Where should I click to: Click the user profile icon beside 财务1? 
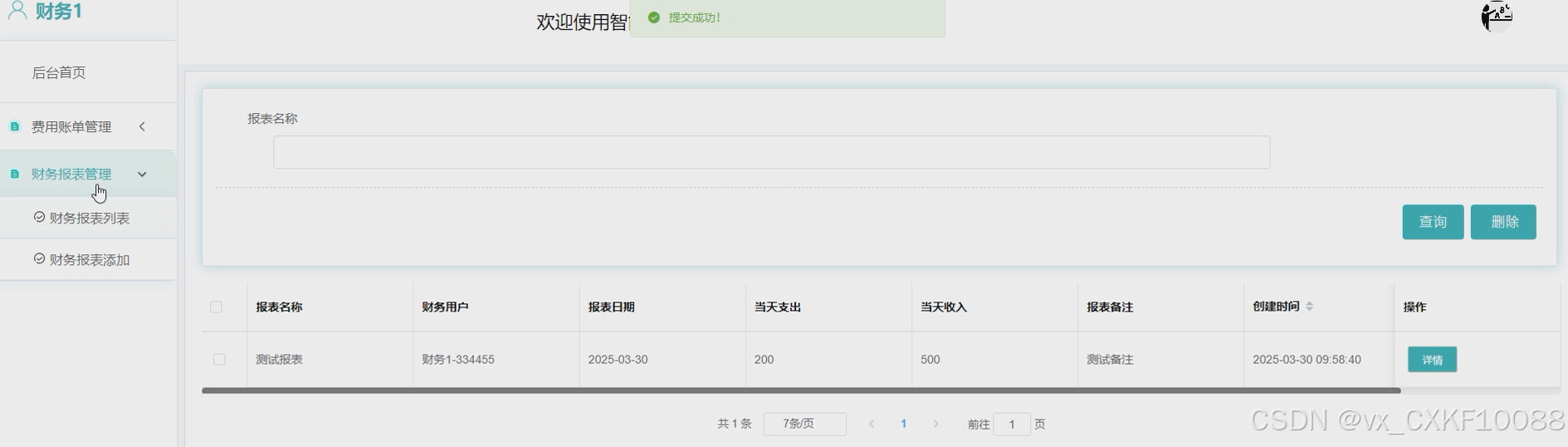[17, 11]
